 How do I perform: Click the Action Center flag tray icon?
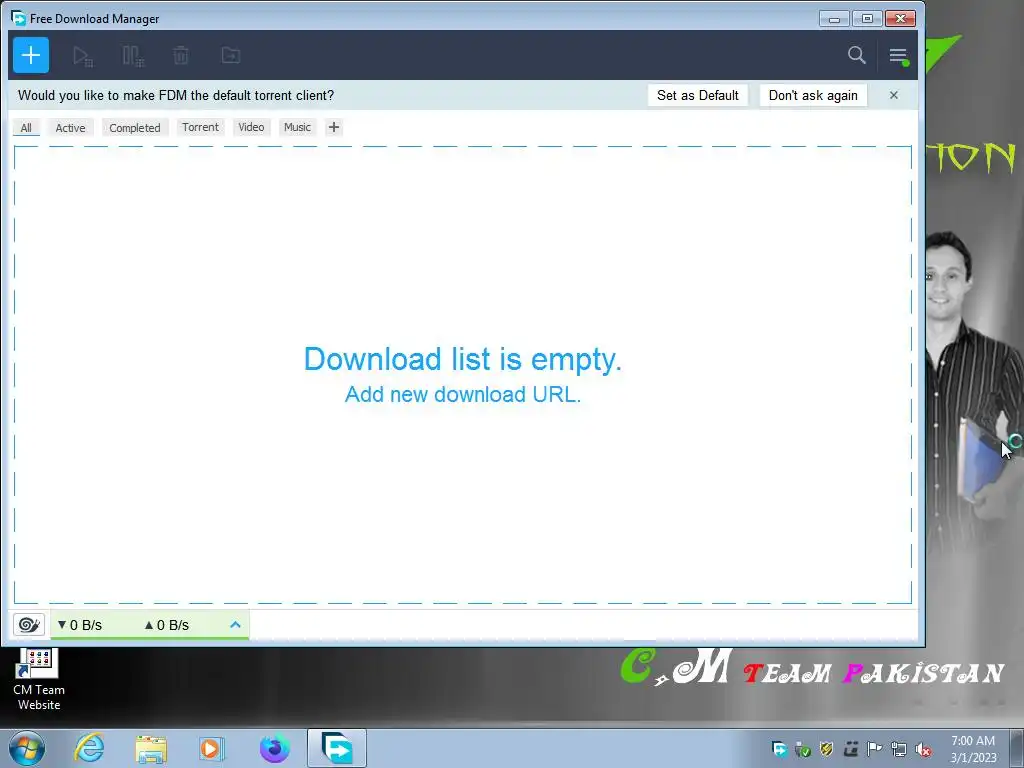pyautogui.click(x=874, y=749)
